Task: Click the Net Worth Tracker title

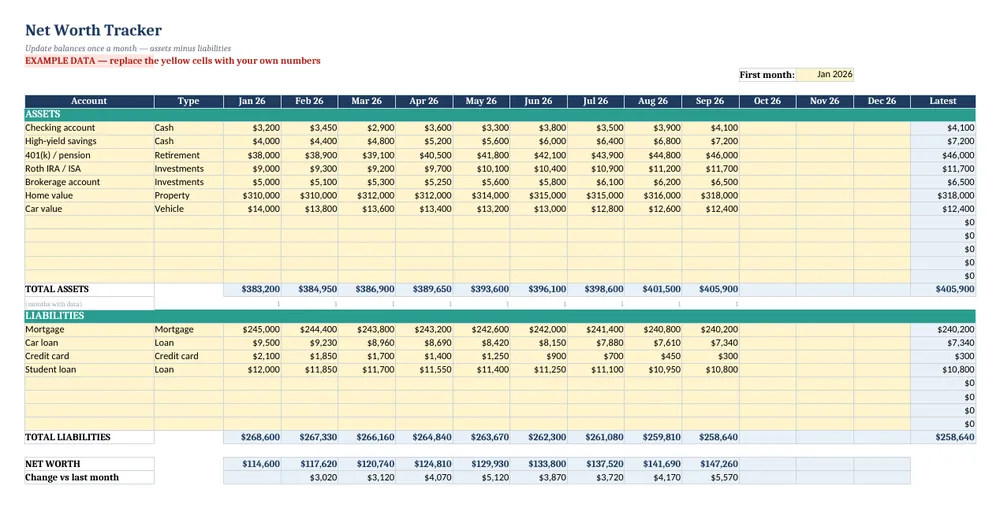Action: (93, 30)
